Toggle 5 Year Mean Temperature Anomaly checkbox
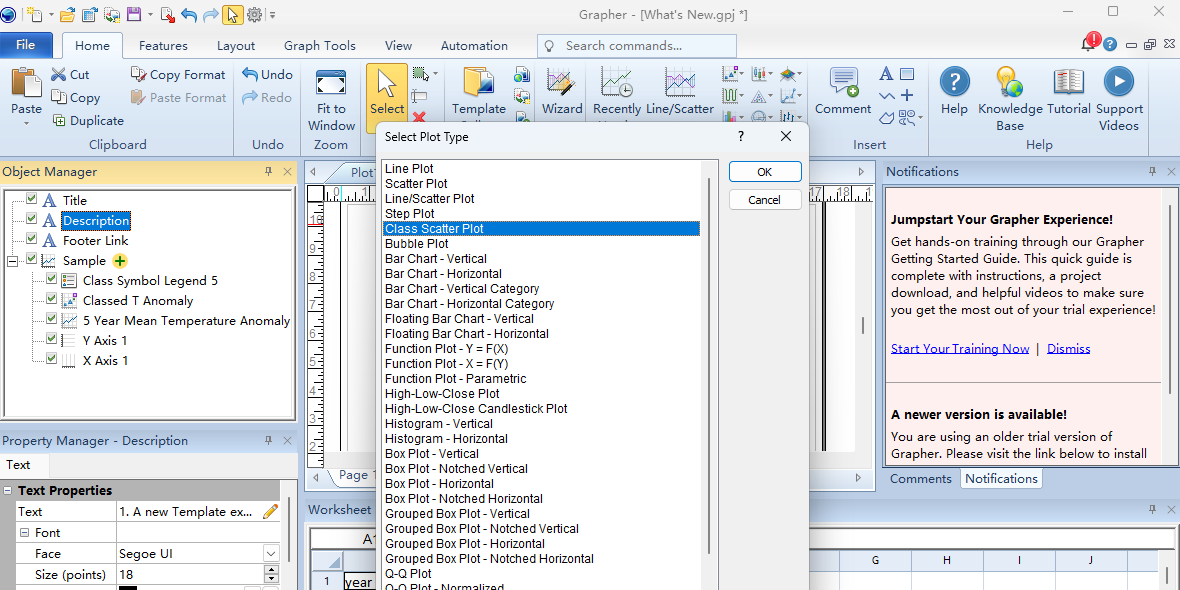Image resolution: width=1180 pixels, height=590 pixels. pos(51,319)
